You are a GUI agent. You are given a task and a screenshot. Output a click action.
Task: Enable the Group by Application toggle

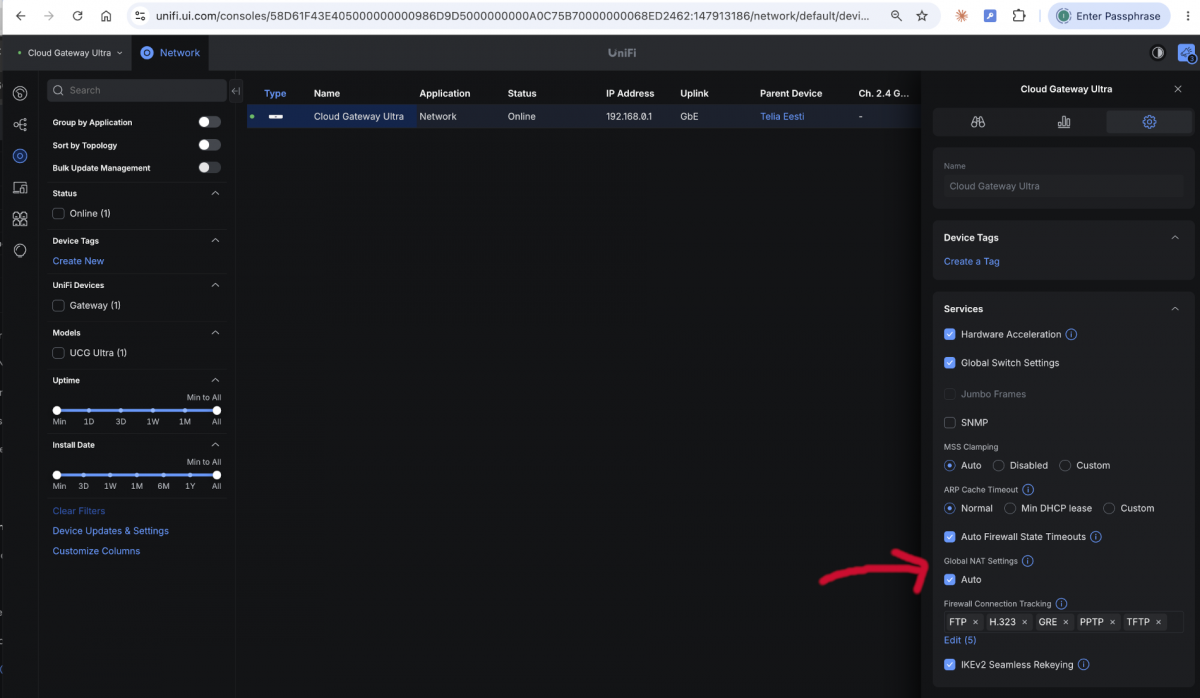click(x=209, y=122)
